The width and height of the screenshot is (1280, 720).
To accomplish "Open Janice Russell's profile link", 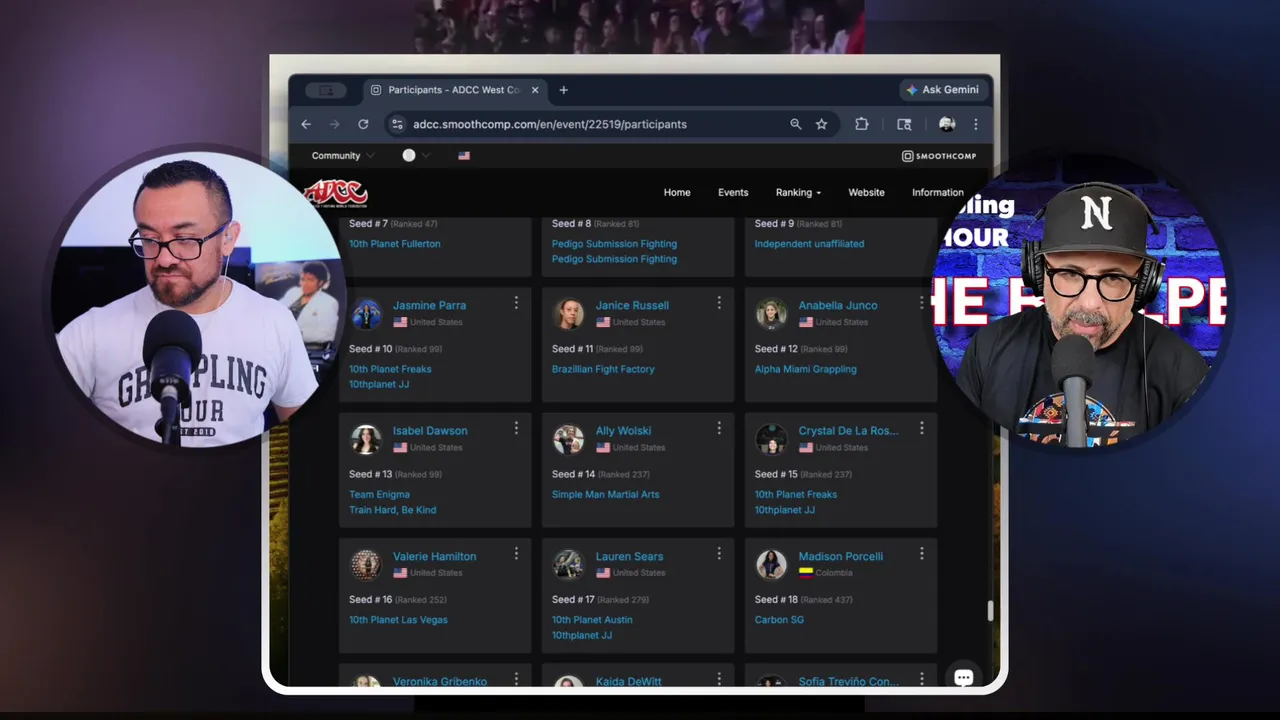I will pos(632,306).
